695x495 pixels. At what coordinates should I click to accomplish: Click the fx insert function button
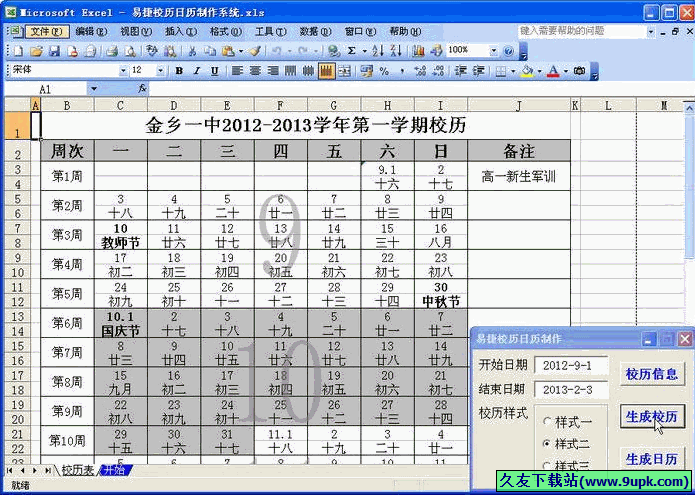tap(142, 89)
